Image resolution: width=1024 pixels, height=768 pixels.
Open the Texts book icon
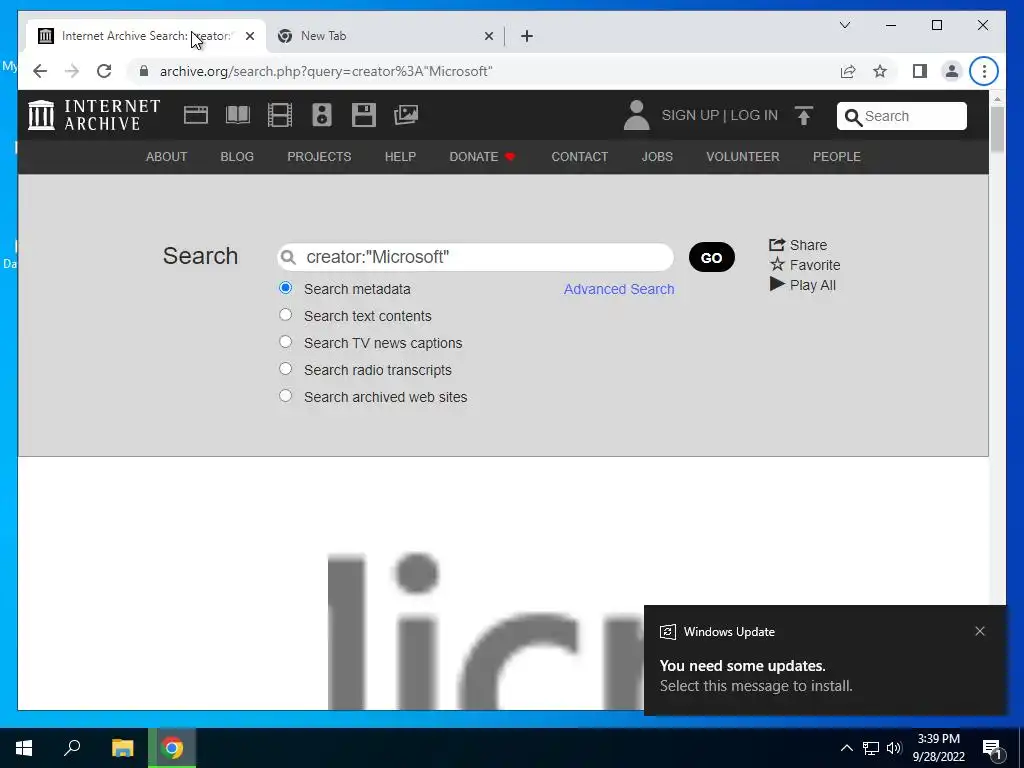coord(238,115)
